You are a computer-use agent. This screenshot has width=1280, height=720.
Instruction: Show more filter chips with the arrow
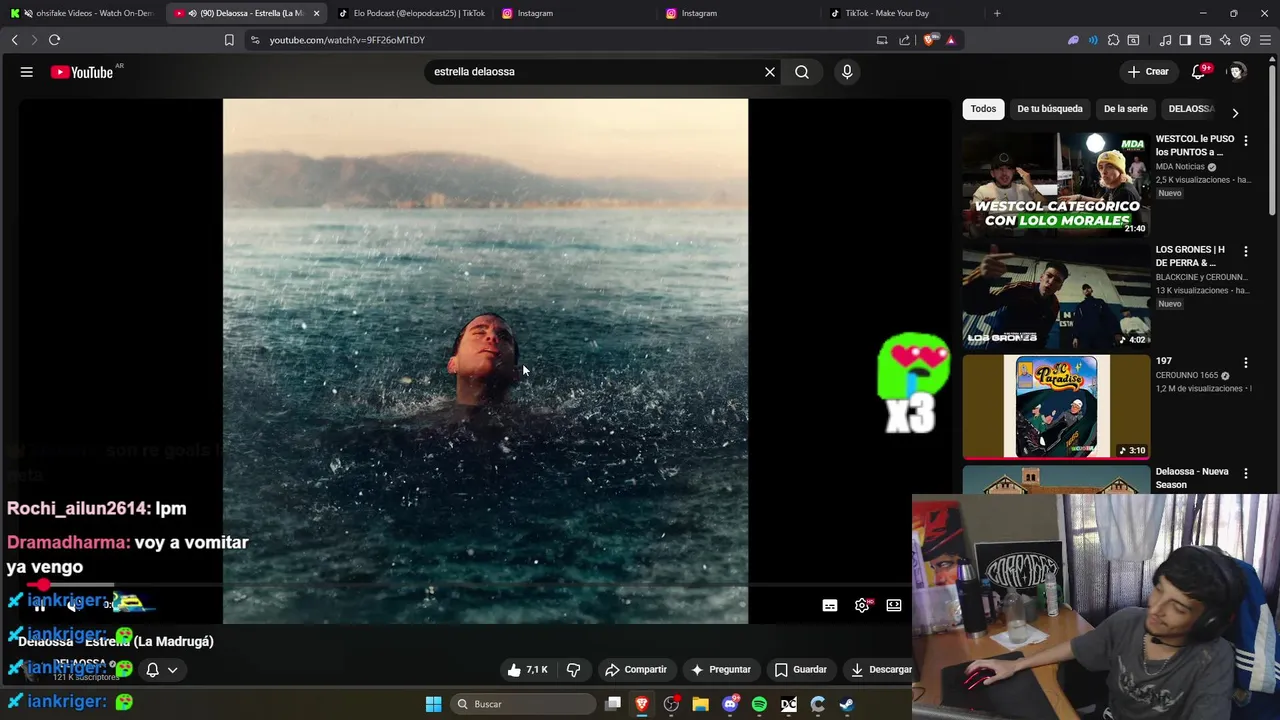point(1235,113)
